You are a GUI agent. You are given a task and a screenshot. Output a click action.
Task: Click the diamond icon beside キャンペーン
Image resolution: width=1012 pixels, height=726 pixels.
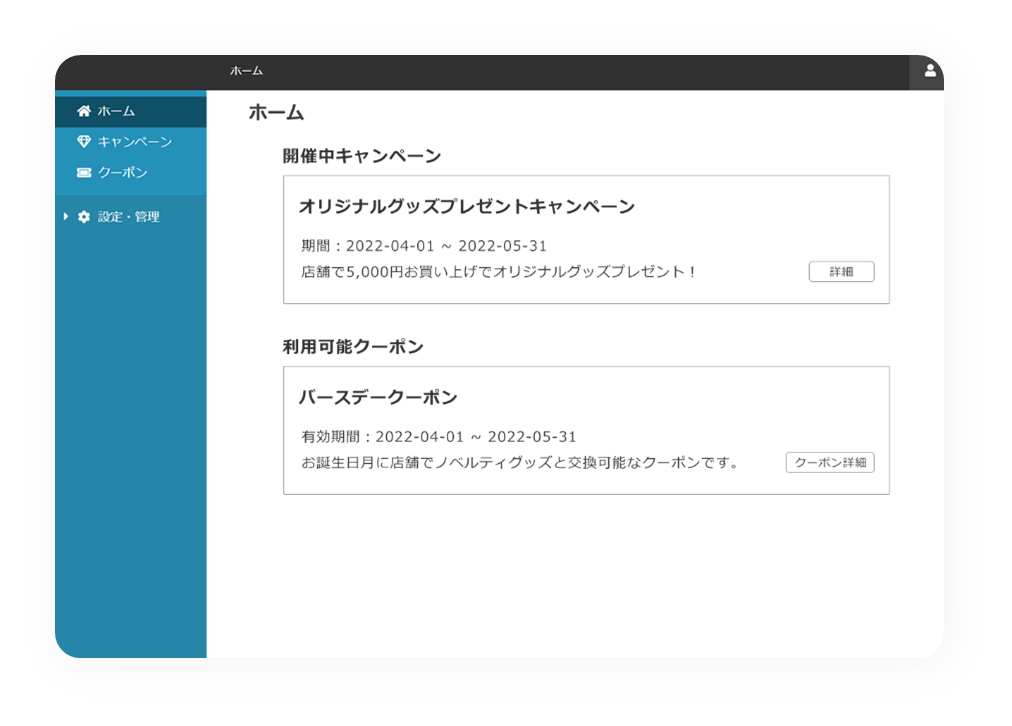coord(84,141)
